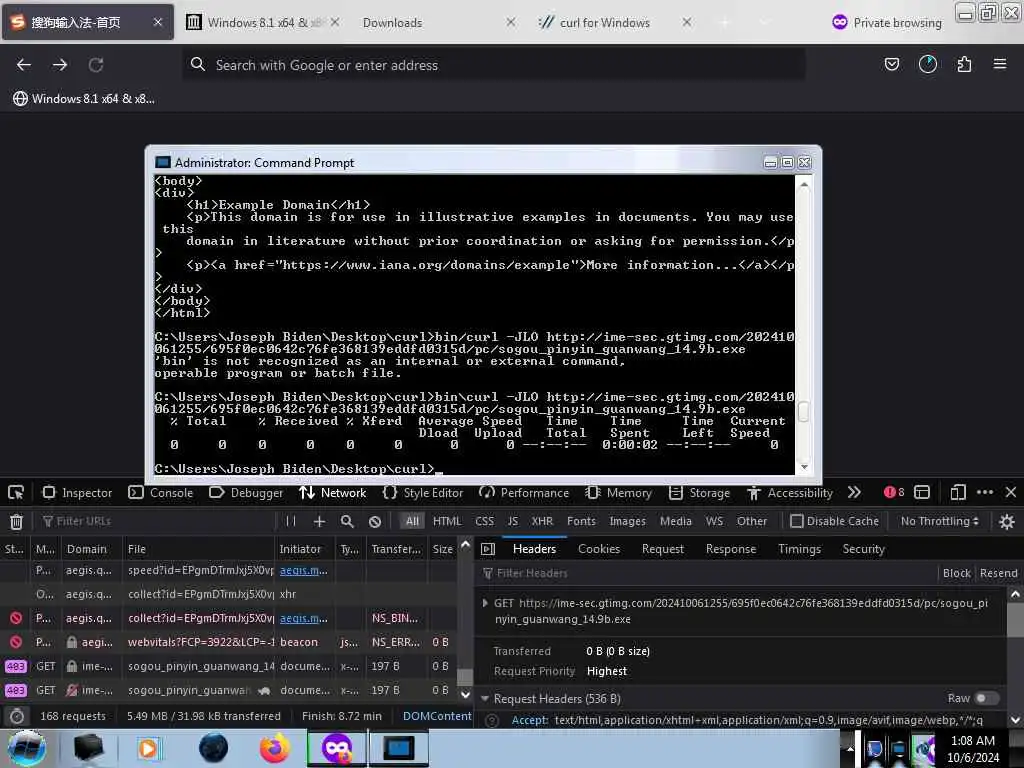Open the Extensions puzzle icon
This screenshot has width=1024, height=768.
[964, 64]
